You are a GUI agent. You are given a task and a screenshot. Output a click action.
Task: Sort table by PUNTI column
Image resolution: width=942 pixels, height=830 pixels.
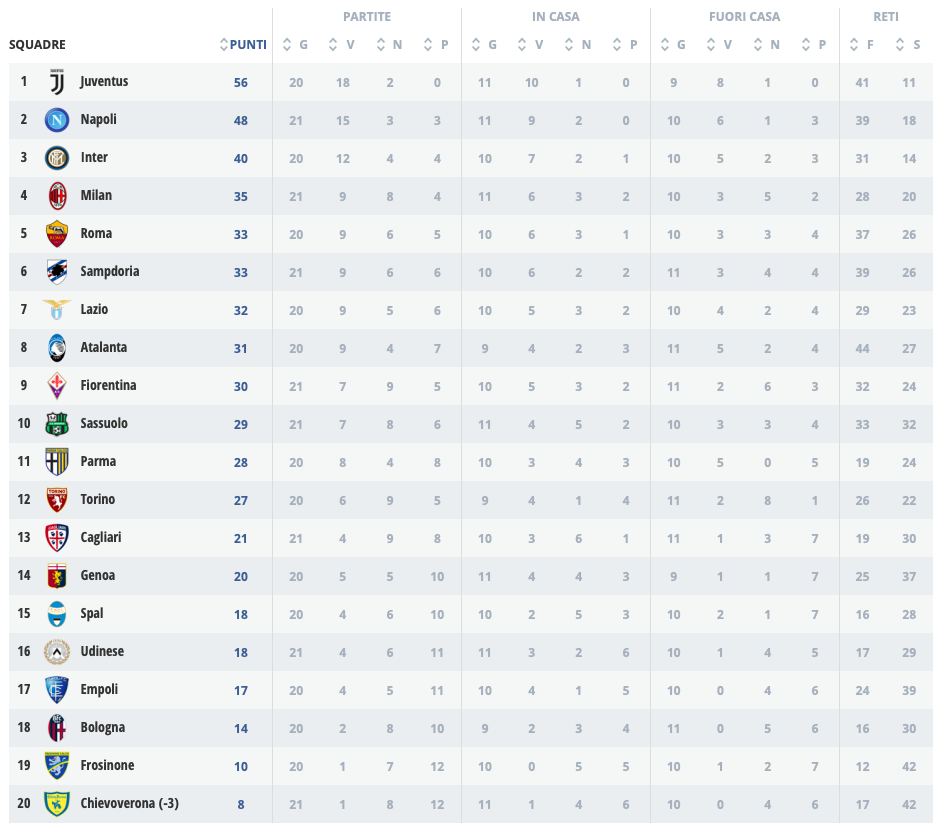click(x=242, y=44)
